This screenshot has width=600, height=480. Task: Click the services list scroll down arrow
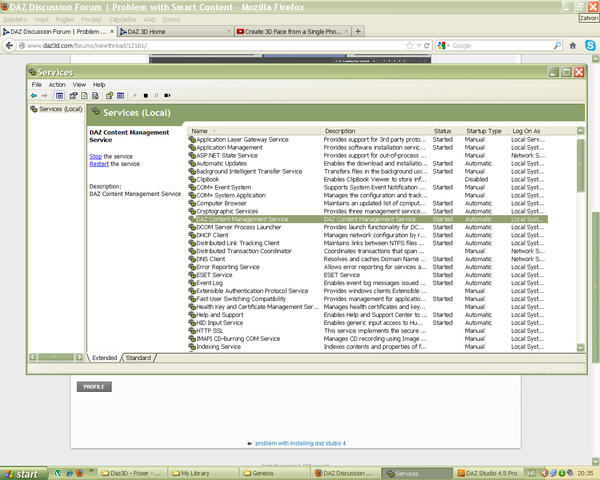pos(580,347)
